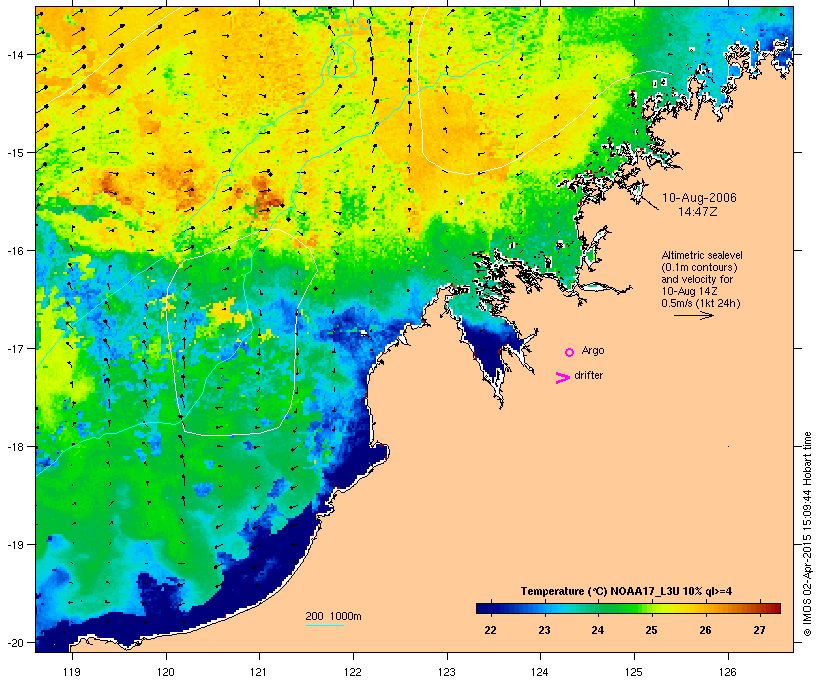Click the '-19' latitude axis label
This screenshot has width=820, height=680.
click(x=15, y=545)
